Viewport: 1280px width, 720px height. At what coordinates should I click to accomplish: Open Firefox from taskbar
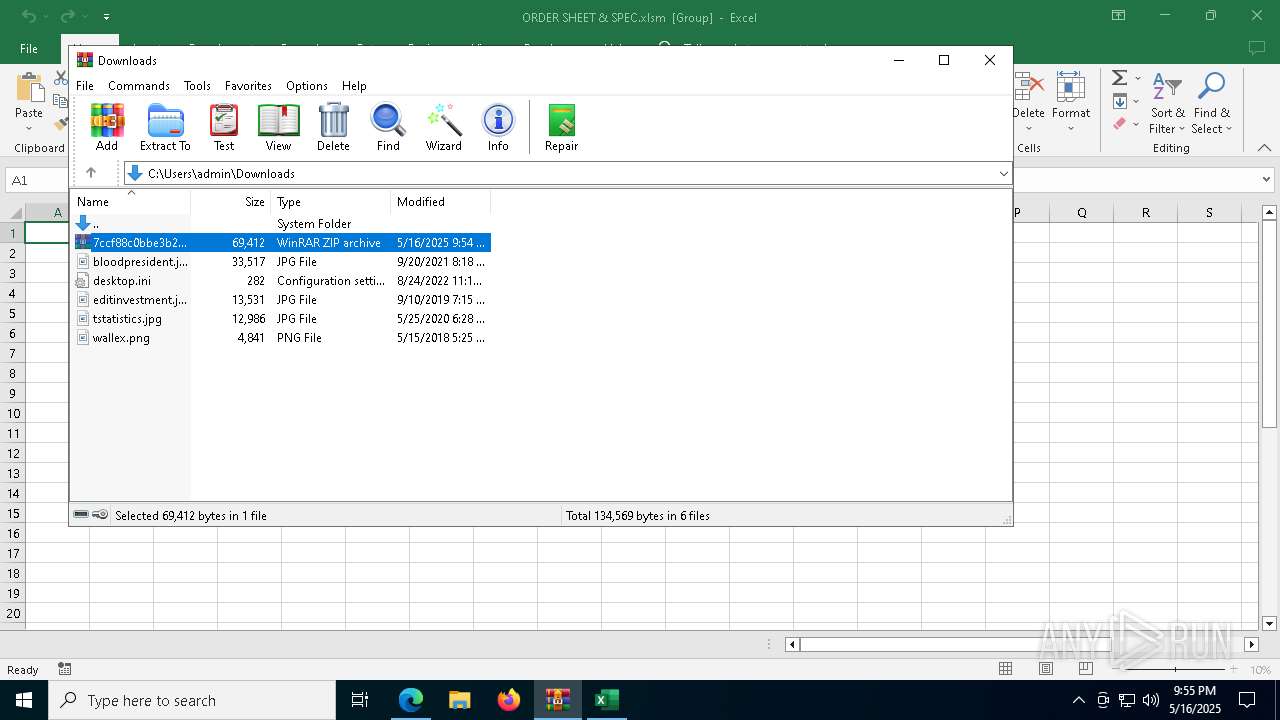pyautogui.click(x=509, y=700)
